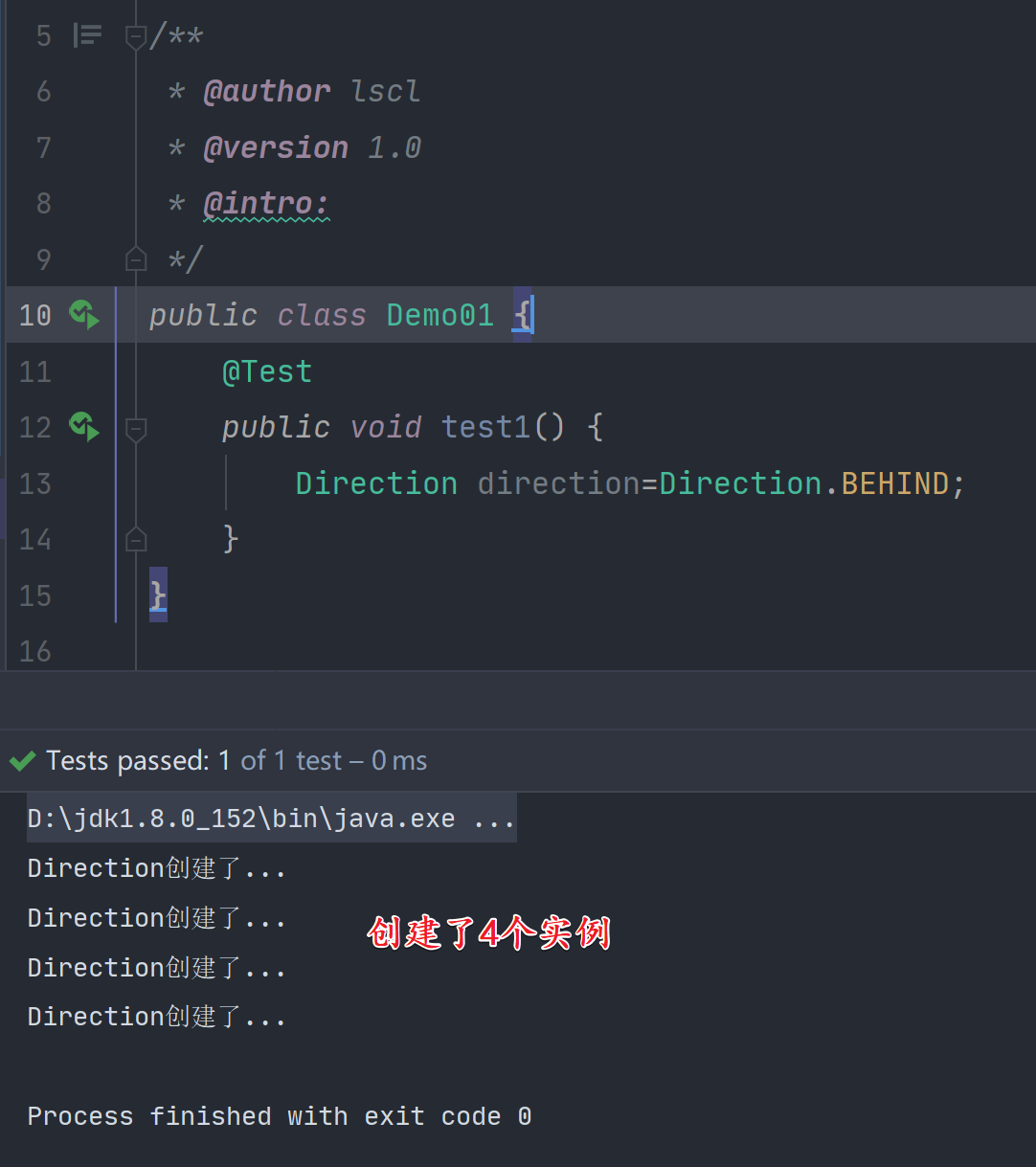
Task: Collapse the test1 method fold on line 12
Action: (136, 428)
